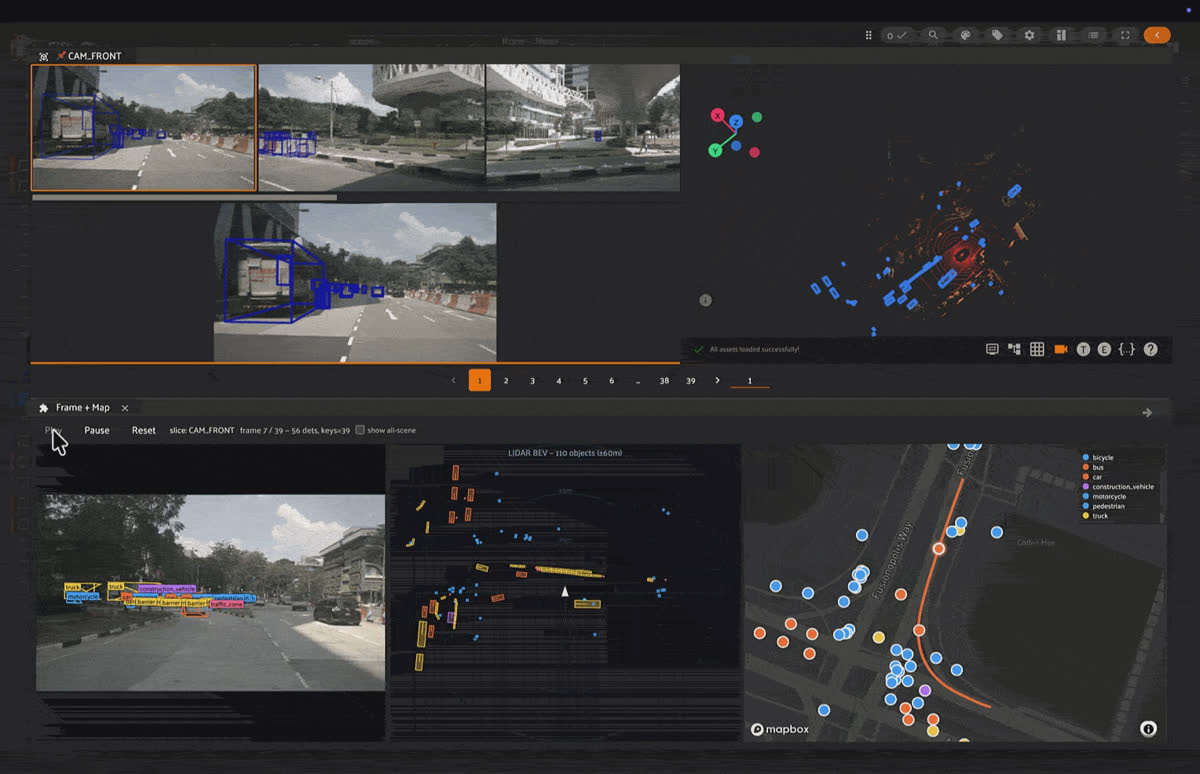The width and height of the screenshot is (1200, 774).
Task: Enable show all-scene checkbox
Action: tap(360, 430)
